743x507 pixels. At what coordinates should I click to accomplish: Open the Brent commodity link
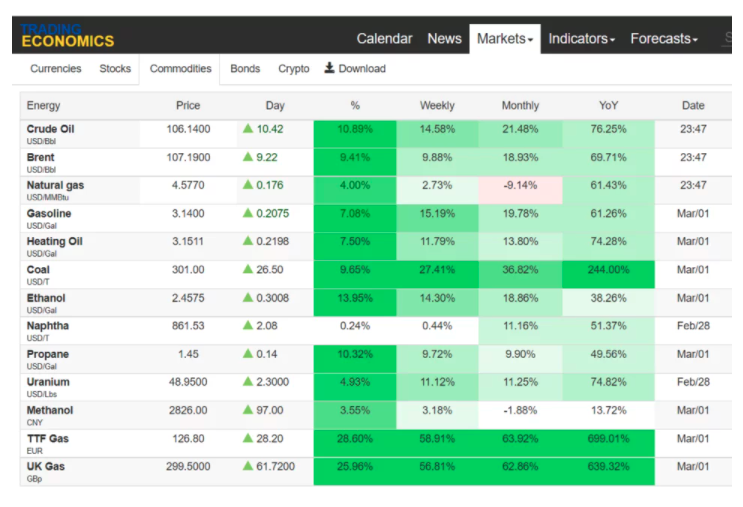[x=41, y=158]
